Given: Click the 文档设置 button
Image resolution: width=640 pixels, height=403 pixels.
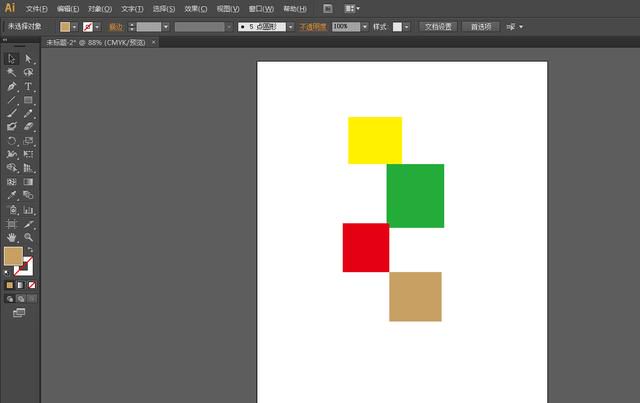Looking at the screenshot, I should coord(438,27).
